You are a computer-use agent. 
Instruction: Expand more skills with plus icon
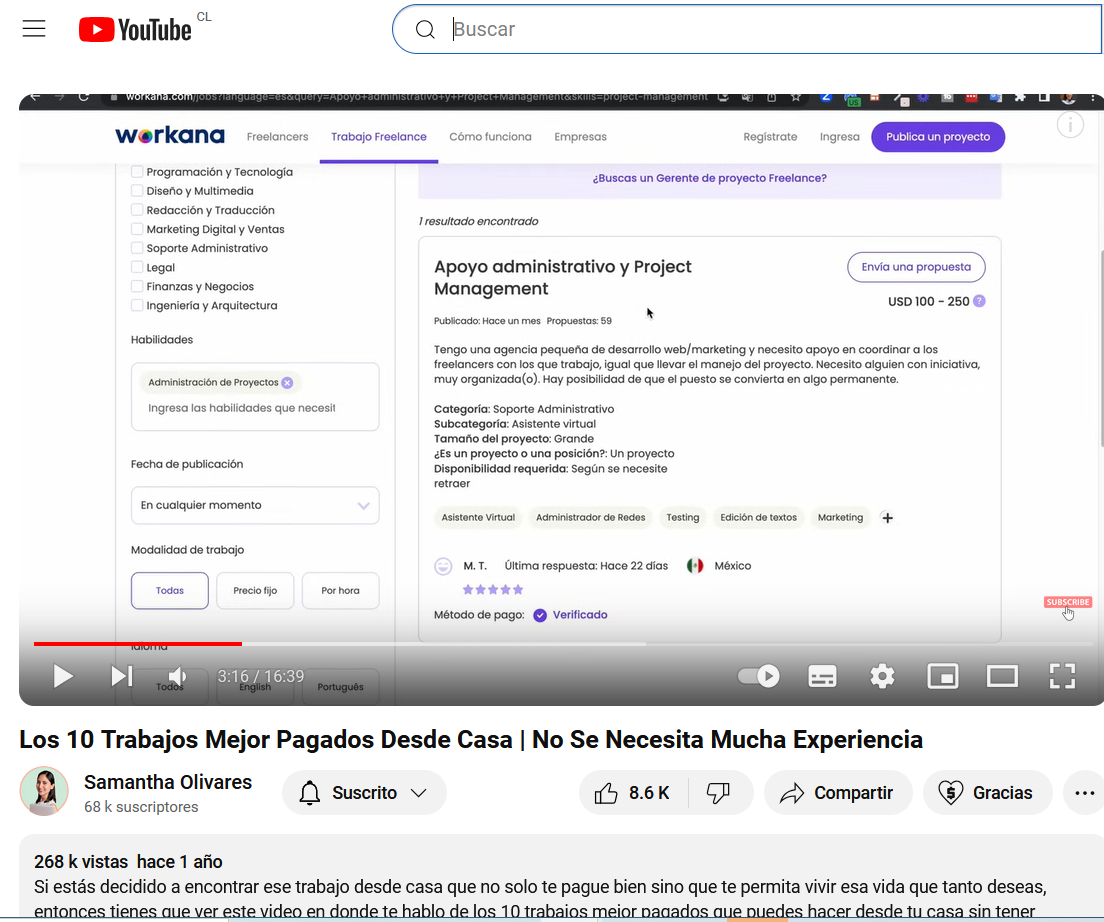[x=888, y=518]
